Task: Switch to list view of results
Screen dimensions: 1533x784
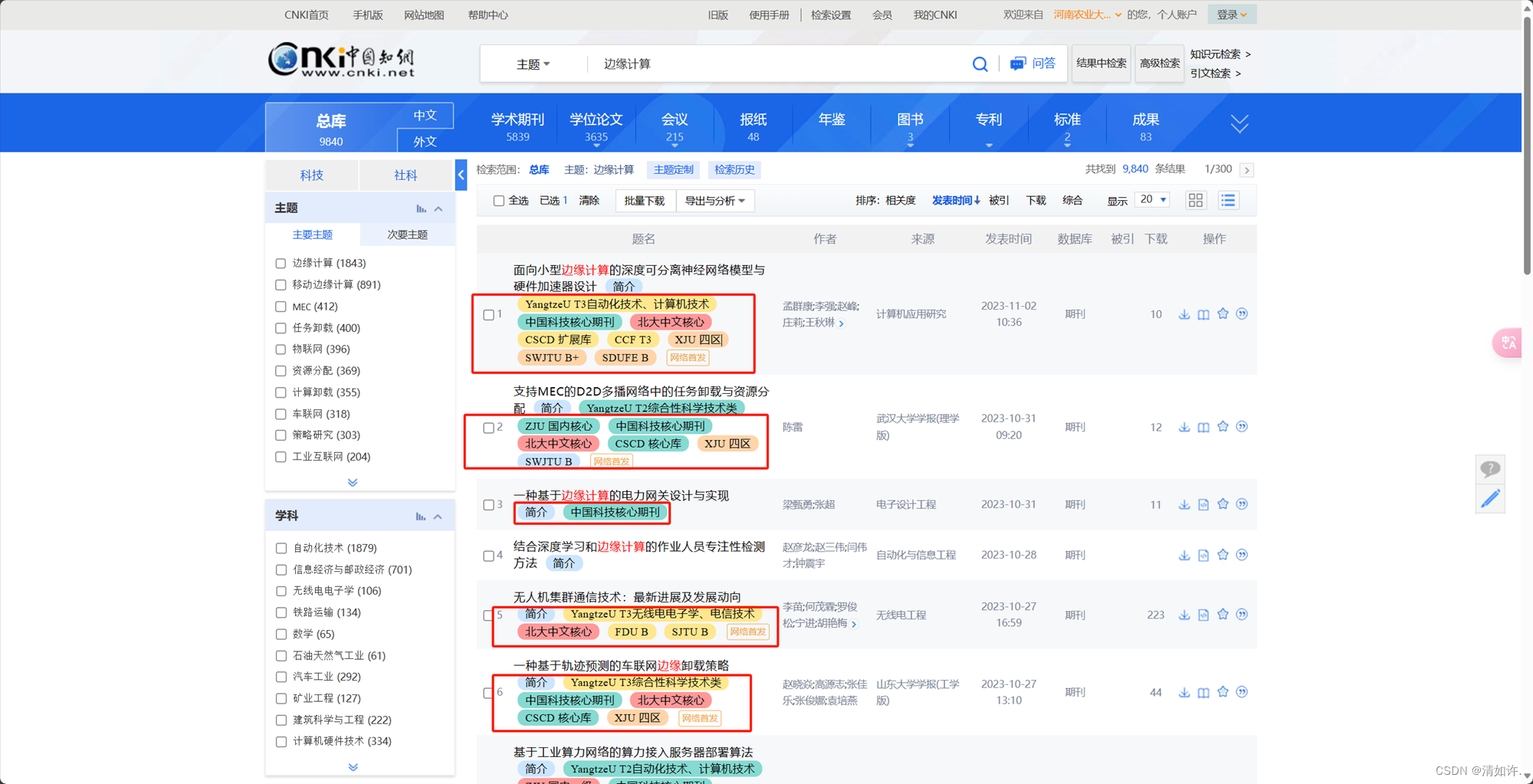Action: point(1227,200)
